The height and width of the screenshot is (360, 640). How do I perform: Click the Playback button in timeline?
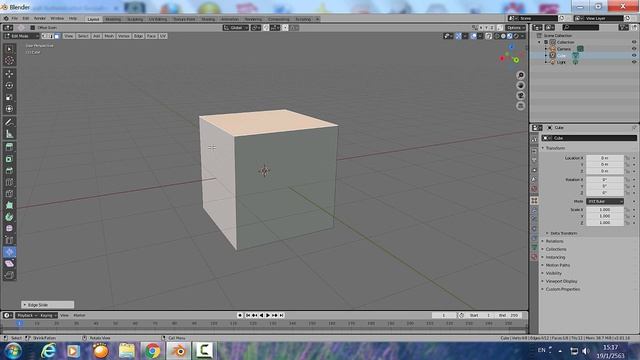click(x=27, y=316)
